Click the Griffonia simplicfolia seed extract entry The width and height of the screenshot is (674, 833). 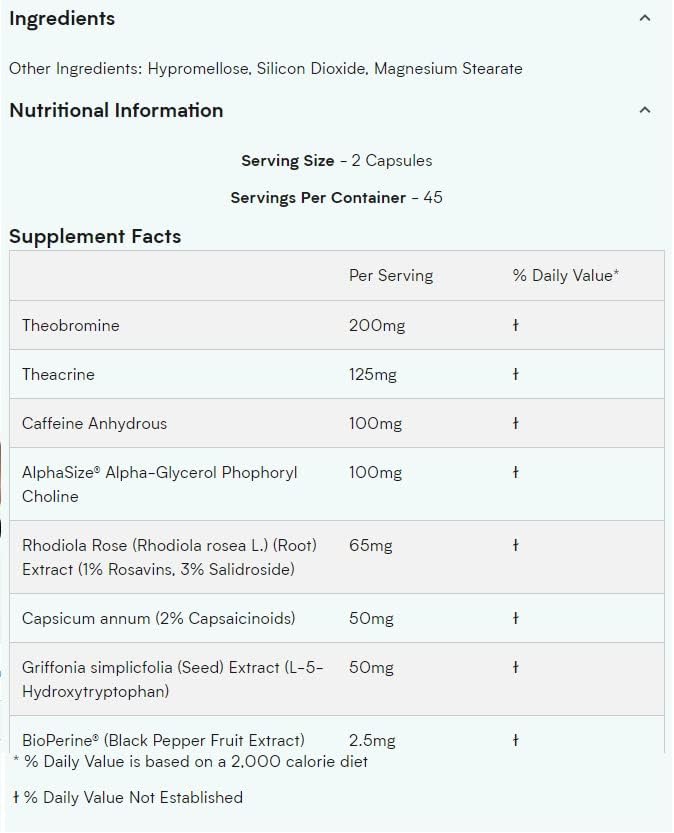[x=172, y=679]
